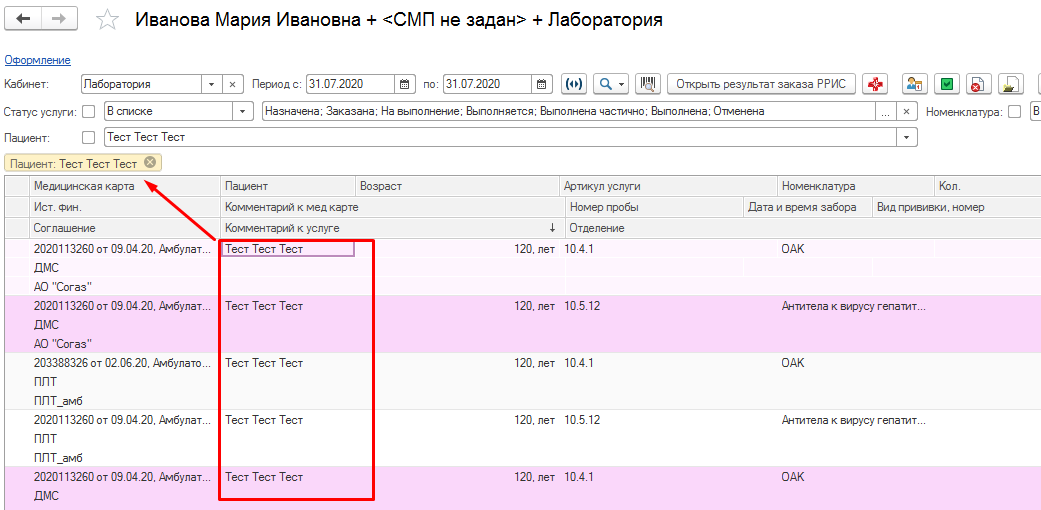Click 'Открыть результат заказа РРИС' button

761,84
